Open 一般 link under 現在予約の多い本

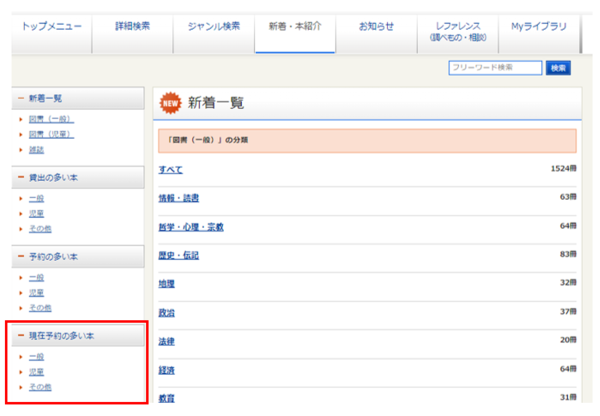(36, 357)
